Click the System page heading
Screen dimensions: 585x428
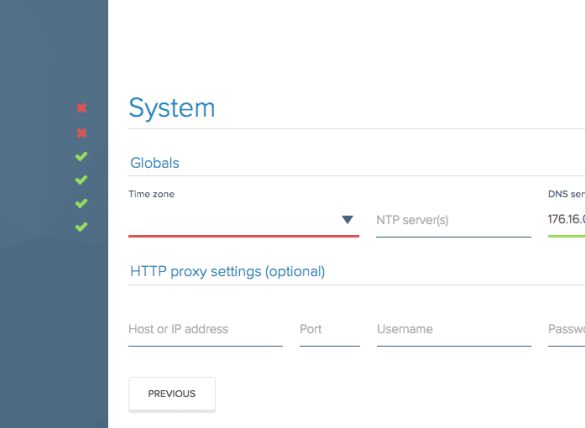tap(172, 108)
